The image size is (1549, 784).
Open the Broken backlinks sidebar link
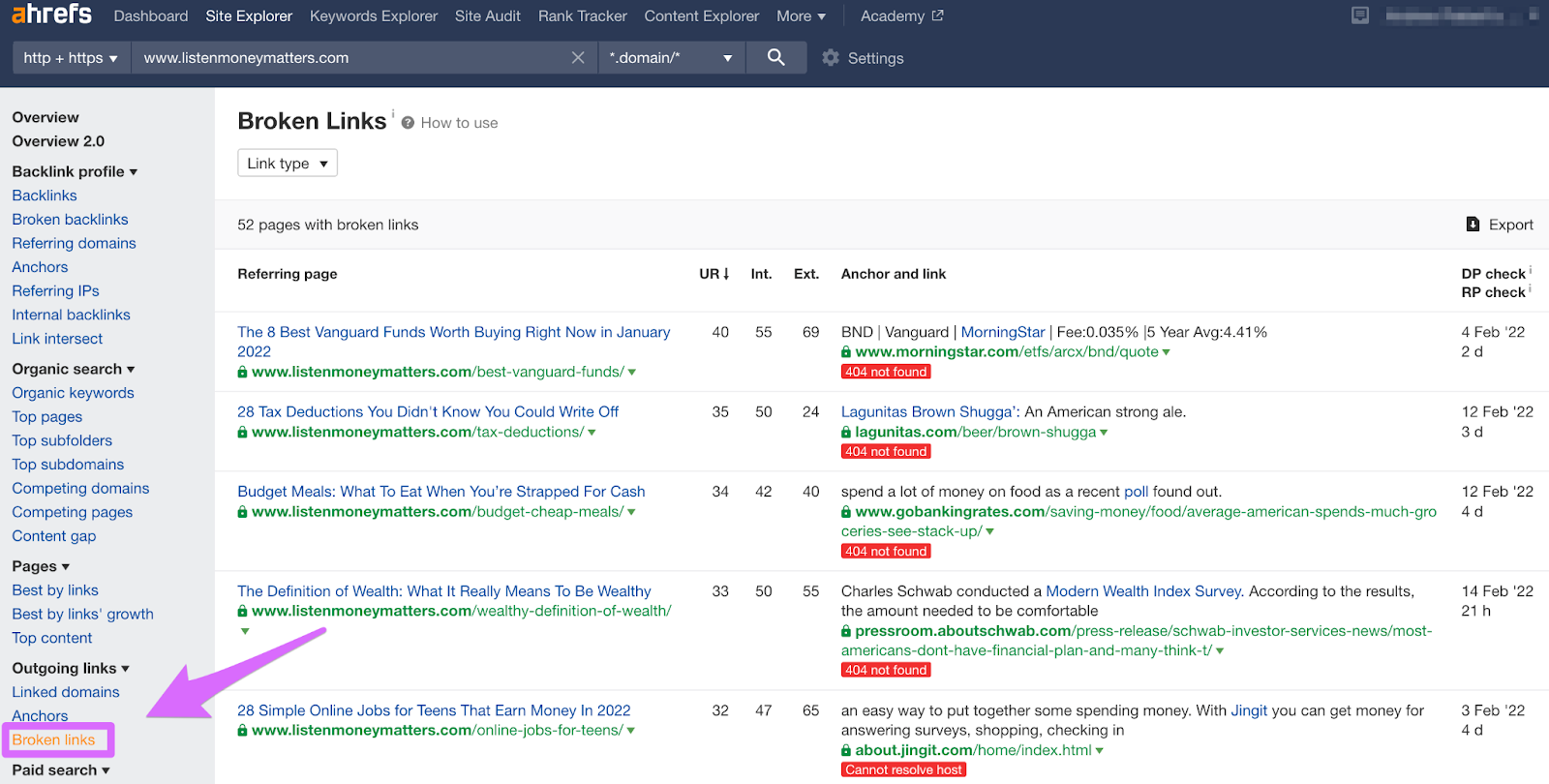(x=70, y=220)
